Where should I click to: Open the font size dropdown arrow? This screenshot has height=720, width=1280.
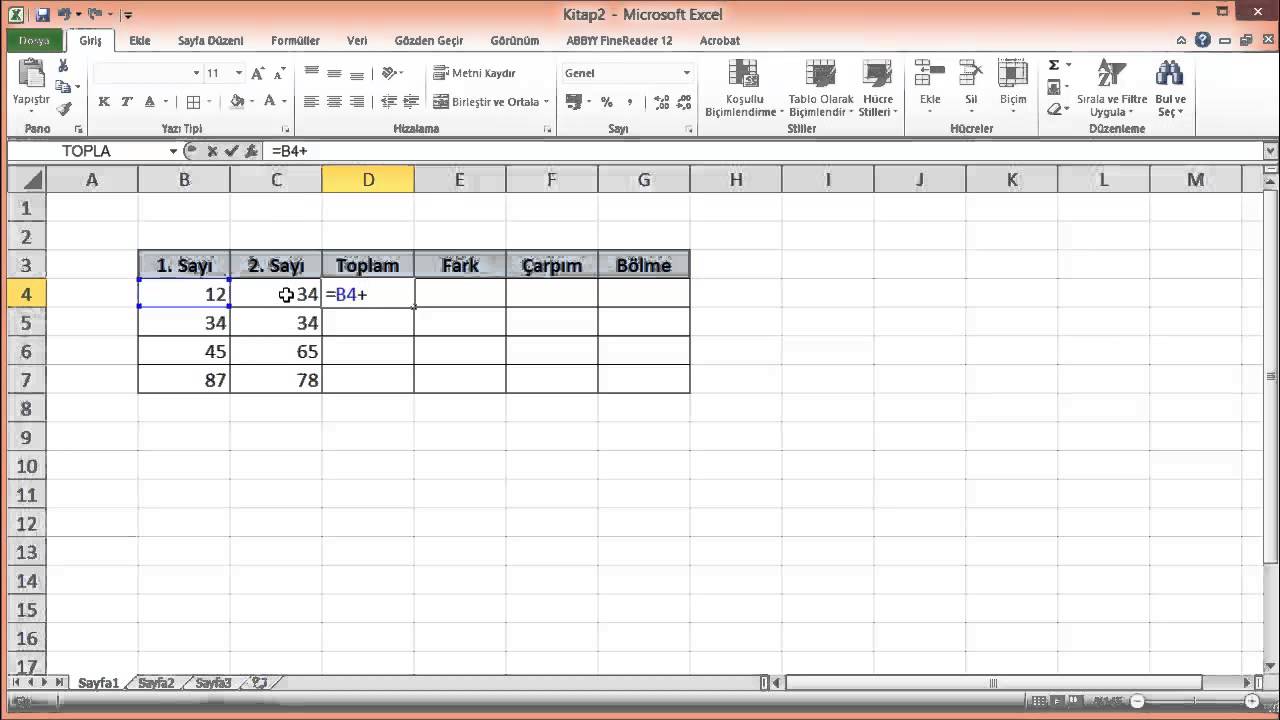238,73
